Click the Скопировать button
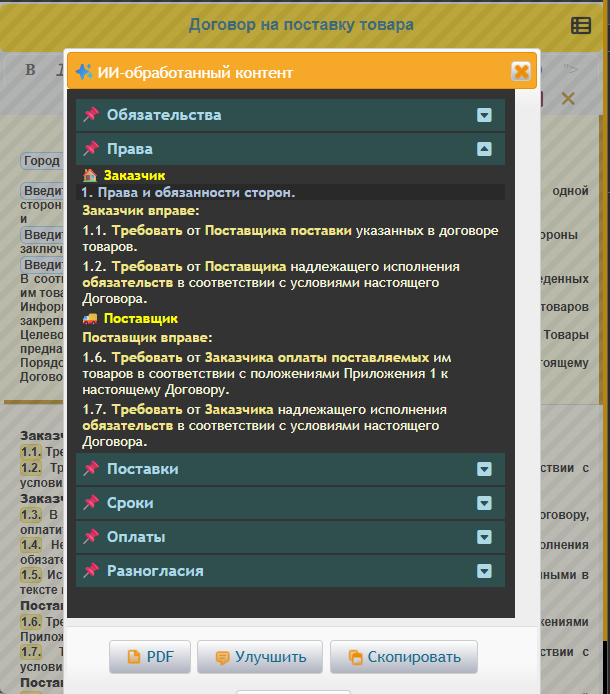The height and width of the screenshot is (694, 610). [x=404, y=657]
